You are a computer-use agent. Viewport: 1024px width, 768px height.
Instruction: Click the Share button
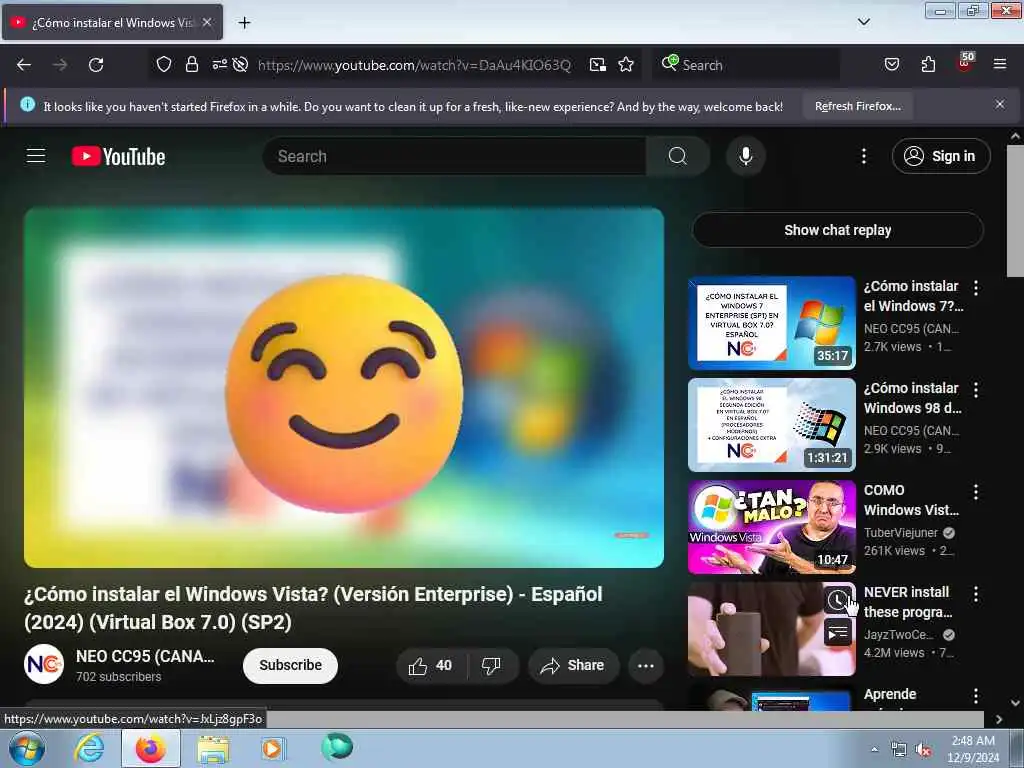pos(573,665)
